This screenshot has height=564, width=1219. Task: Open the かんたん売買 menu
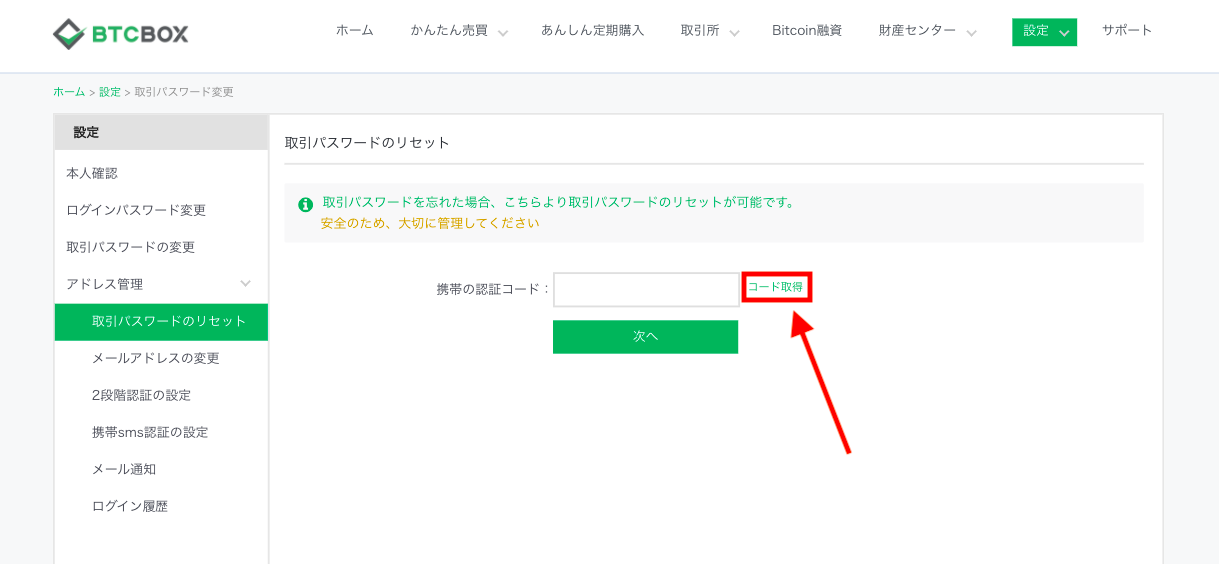click(449, 31)
